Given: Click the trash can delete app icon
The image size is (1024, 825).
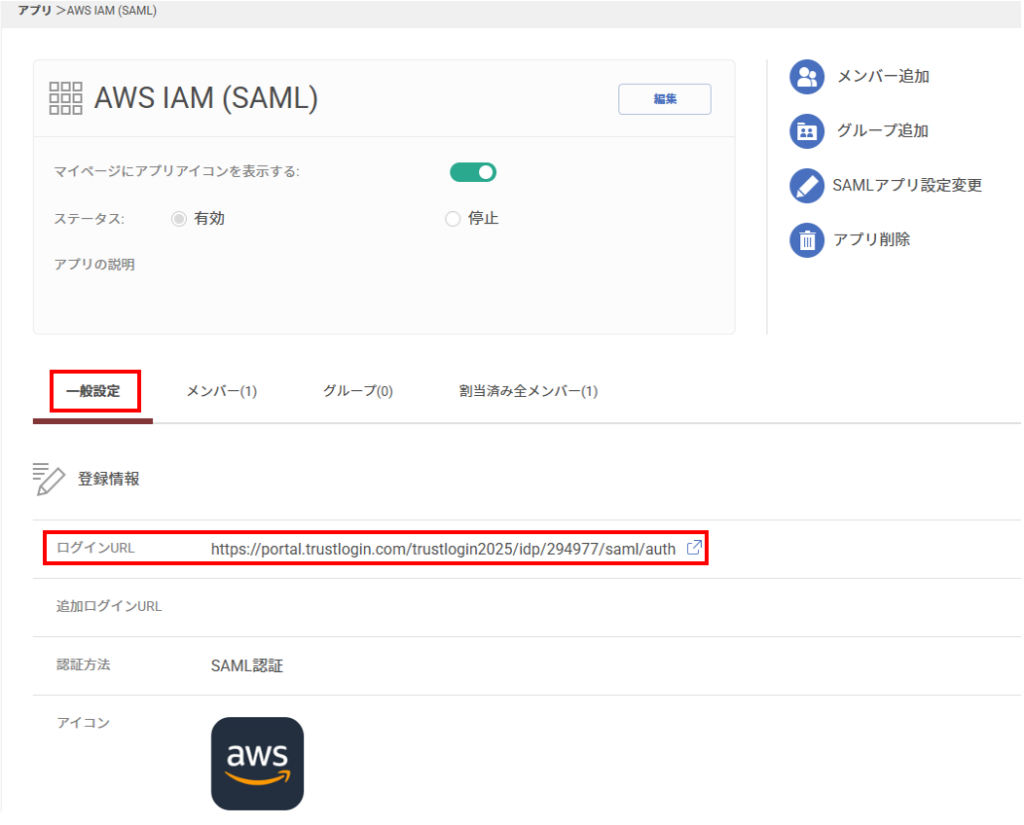Looking at the screenshot, I should click(806, 240).
